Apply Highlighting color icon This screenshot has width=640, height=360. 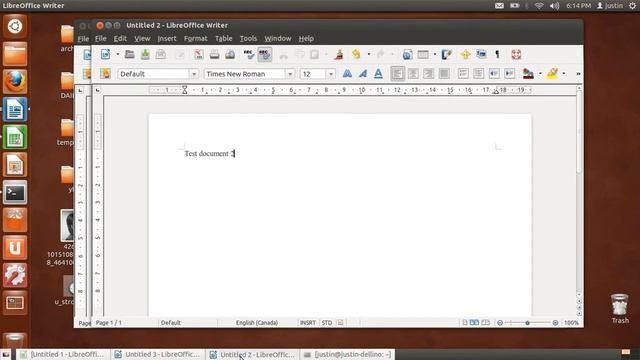point(552,73)
